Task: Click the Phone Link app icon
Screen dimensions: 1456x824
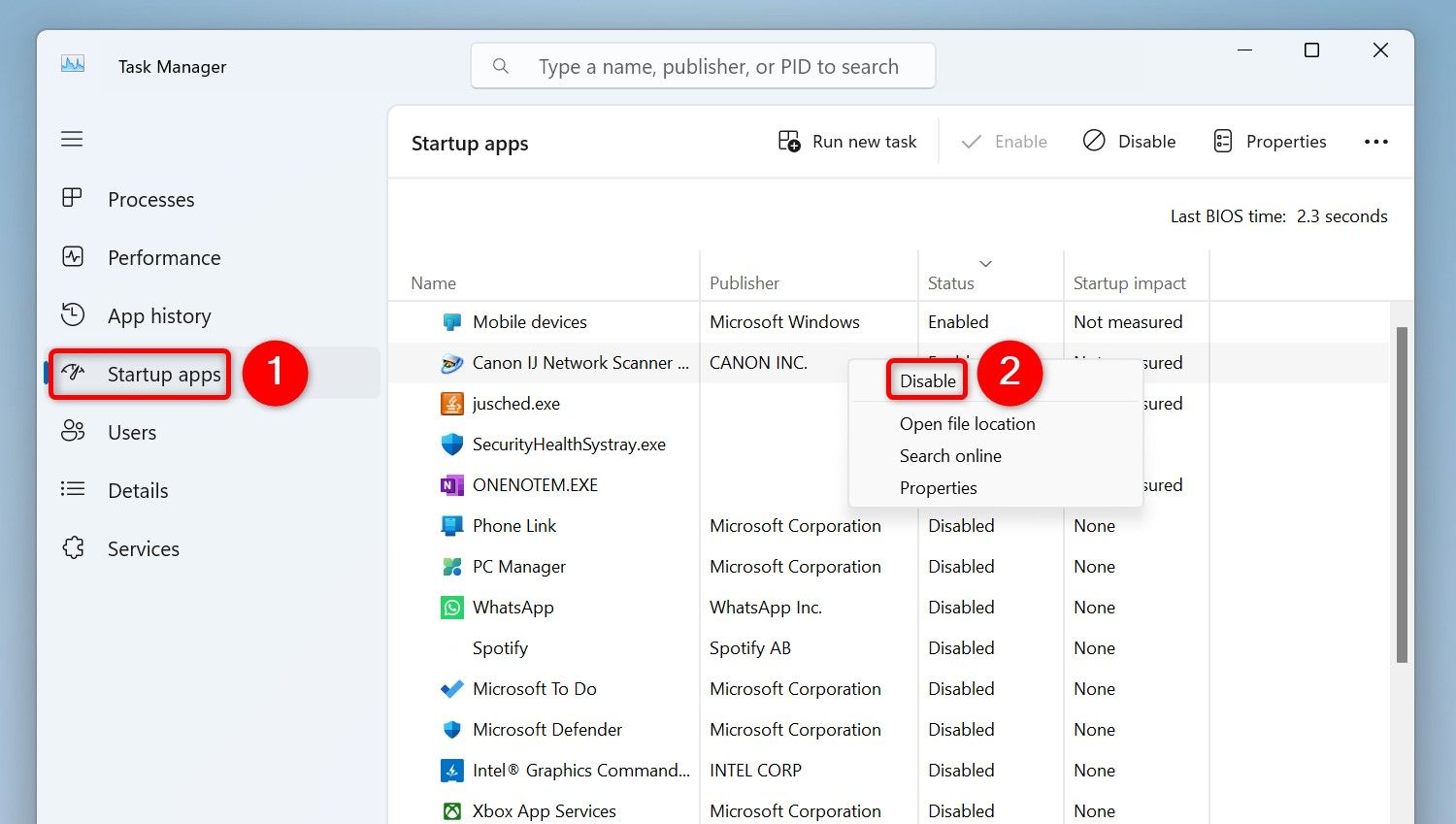Action: 452,526
